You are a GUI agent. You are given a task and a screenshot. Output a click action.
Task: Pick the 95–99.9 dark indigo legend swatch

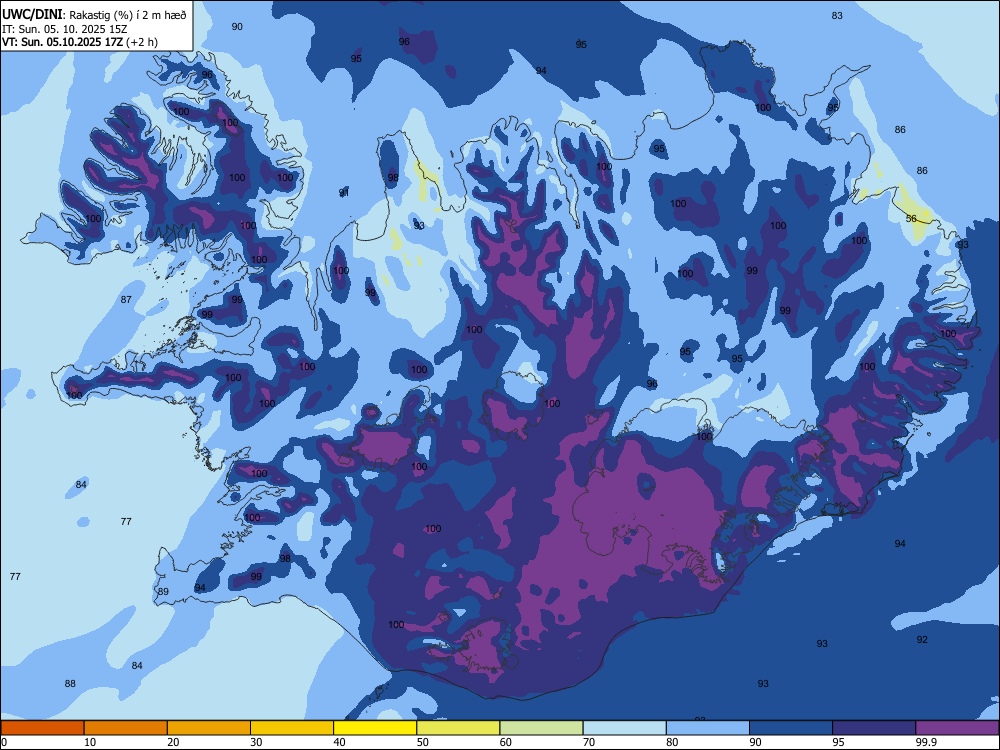[x=874, y=728]
